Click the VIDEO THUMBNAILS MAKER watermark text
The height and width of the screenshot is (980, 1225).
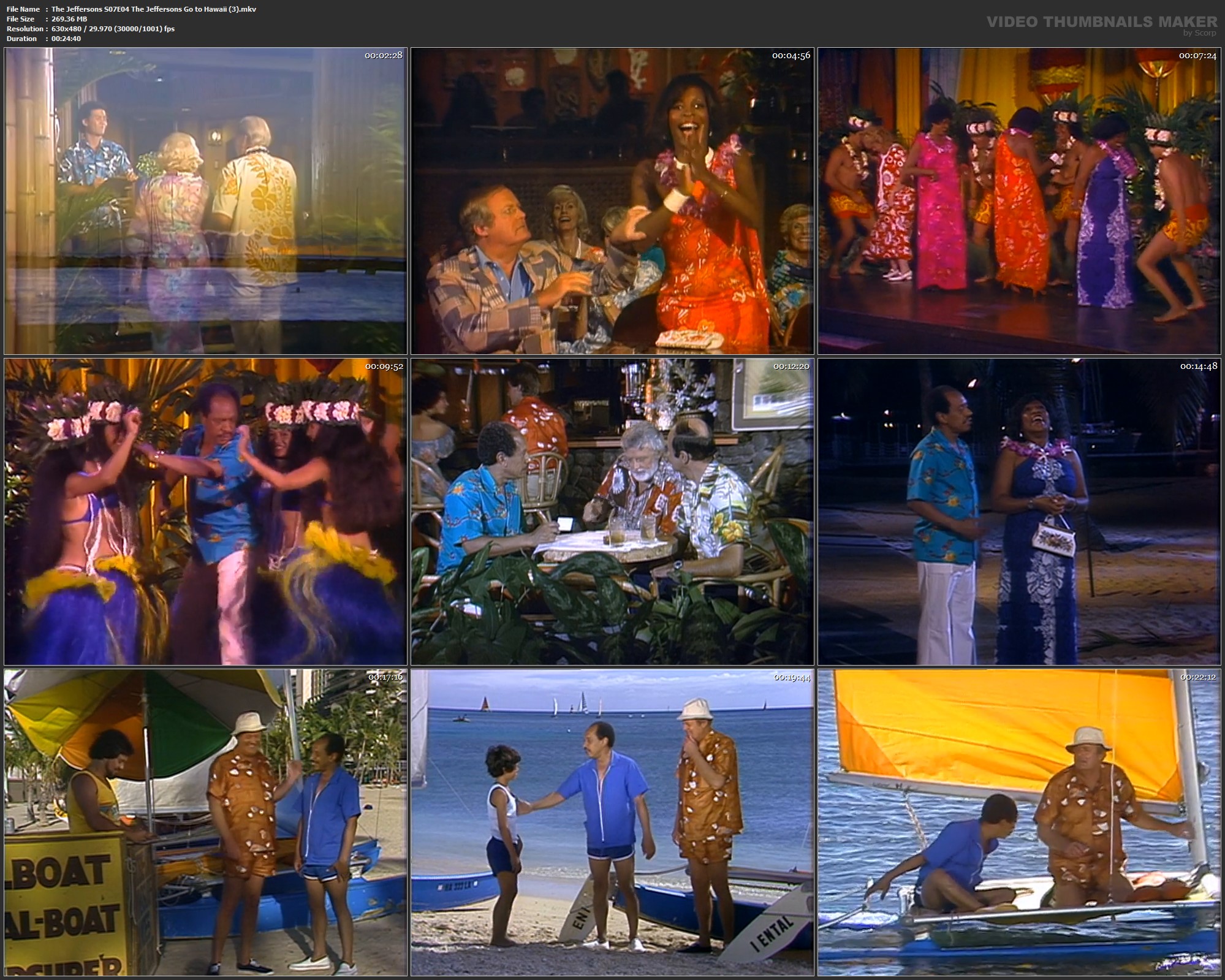(1102, 22)
